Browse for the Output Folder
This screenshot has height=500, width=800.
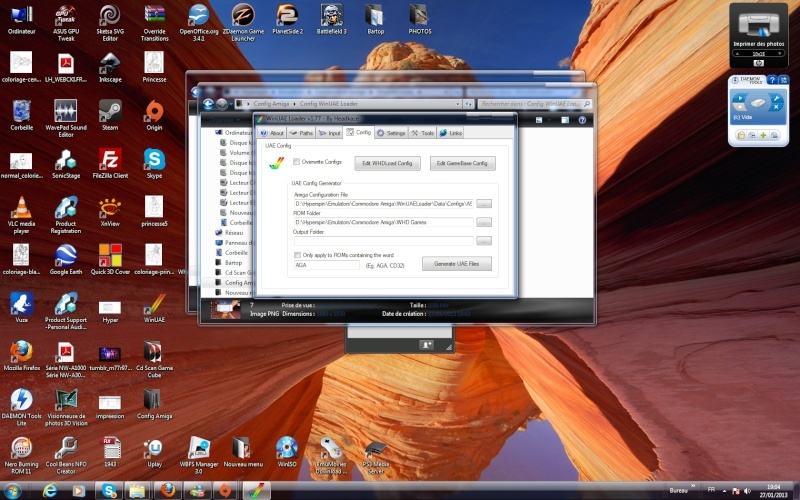point(484,241)
